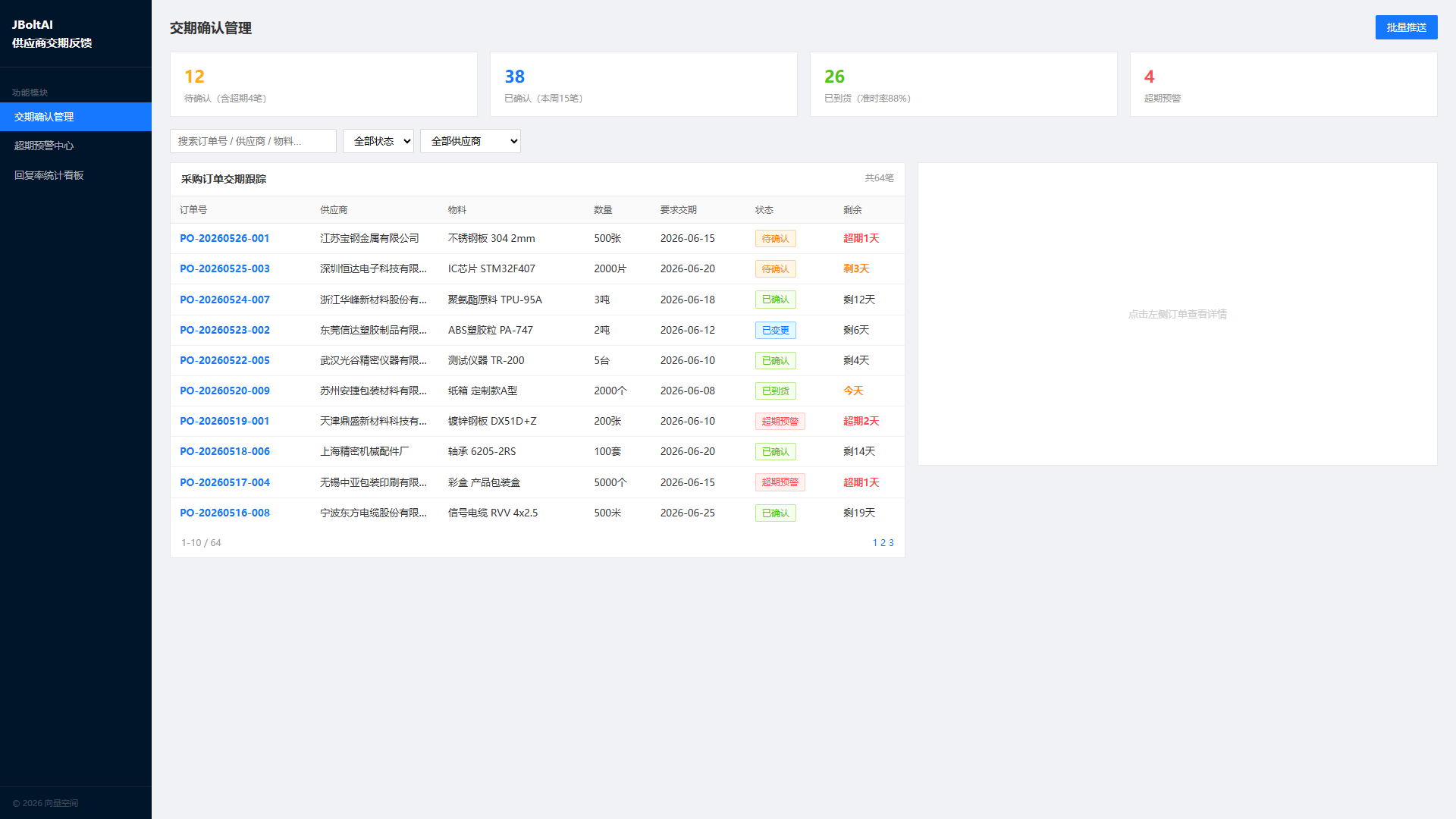Click the 已到货 status tag
Viewport: 1456px width, 819px height.
click(x=775, y=391)
